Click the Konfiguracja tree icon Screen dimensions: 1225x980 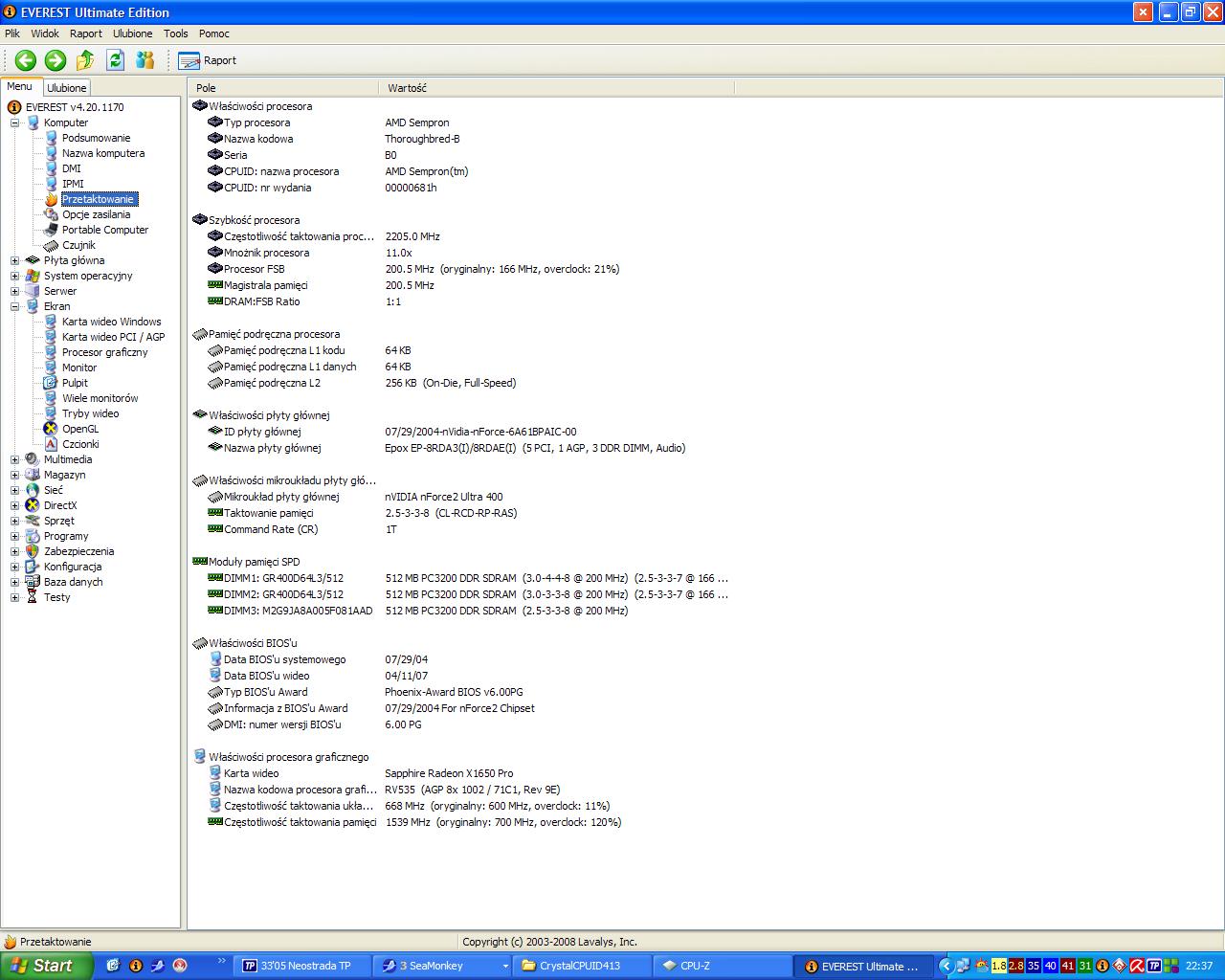(x=33, y=567)
